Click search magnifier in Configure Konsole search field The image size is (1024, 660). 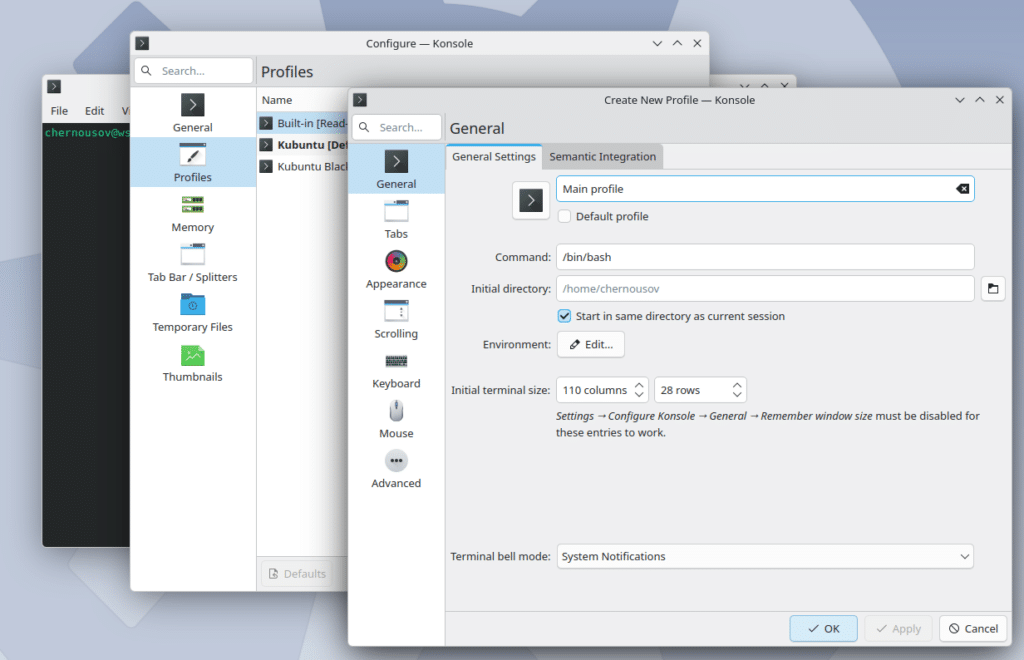pos(146,71)
